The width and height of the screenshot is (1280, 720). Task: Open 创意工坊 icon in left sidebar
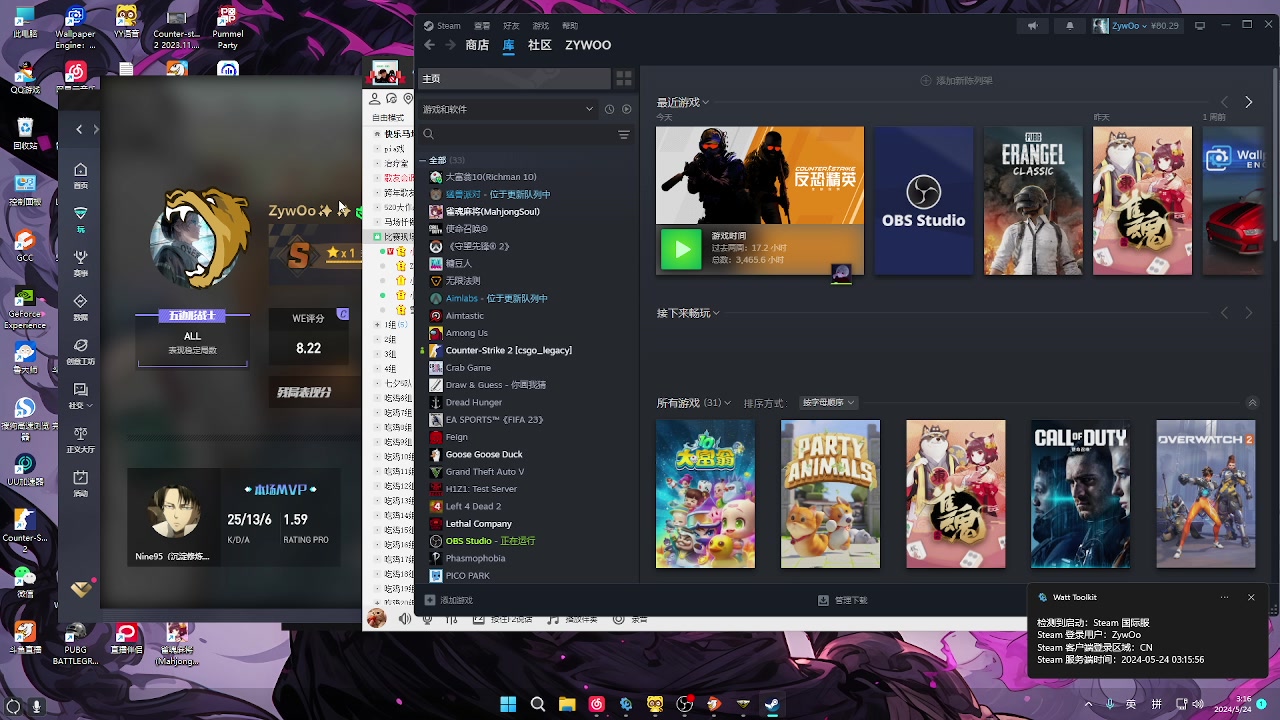click(x=81, y=352)
